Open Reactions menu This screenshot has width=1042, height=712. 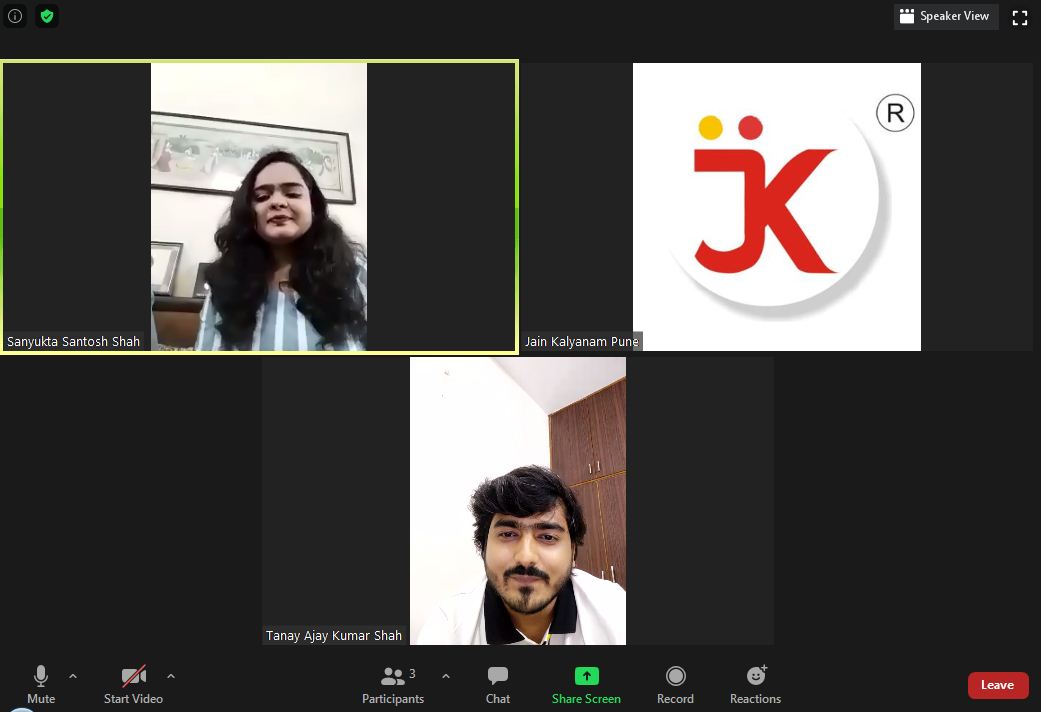pos(756,685)
